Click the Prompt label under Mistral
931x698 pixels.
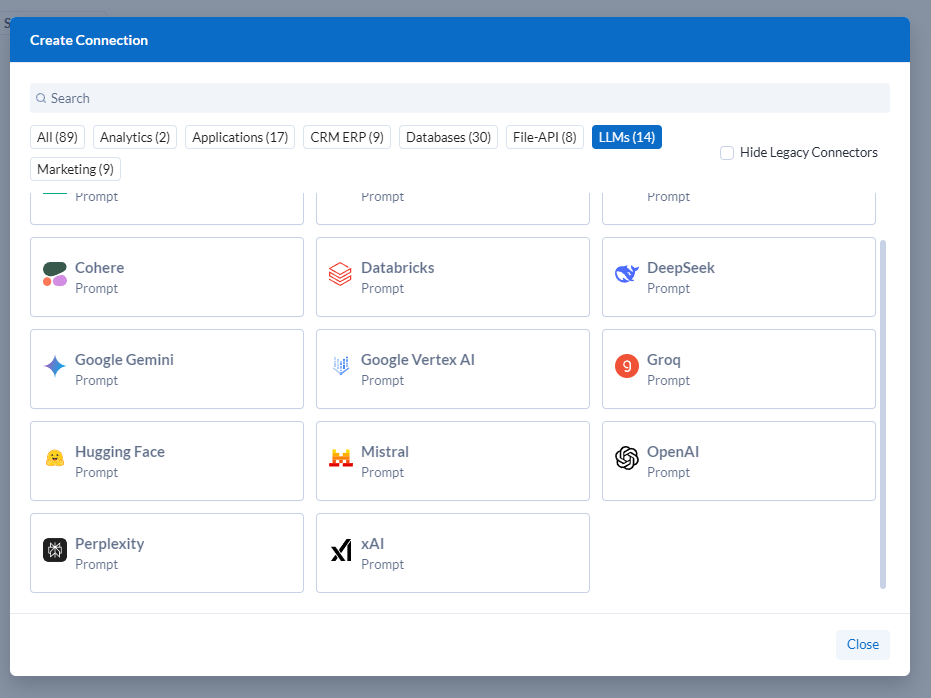click(x=382, y=472)
